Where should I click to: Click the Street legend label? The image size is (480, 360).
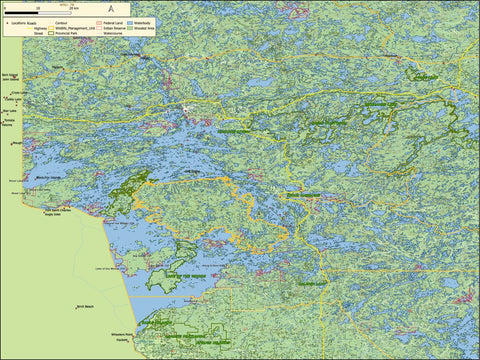39,33
